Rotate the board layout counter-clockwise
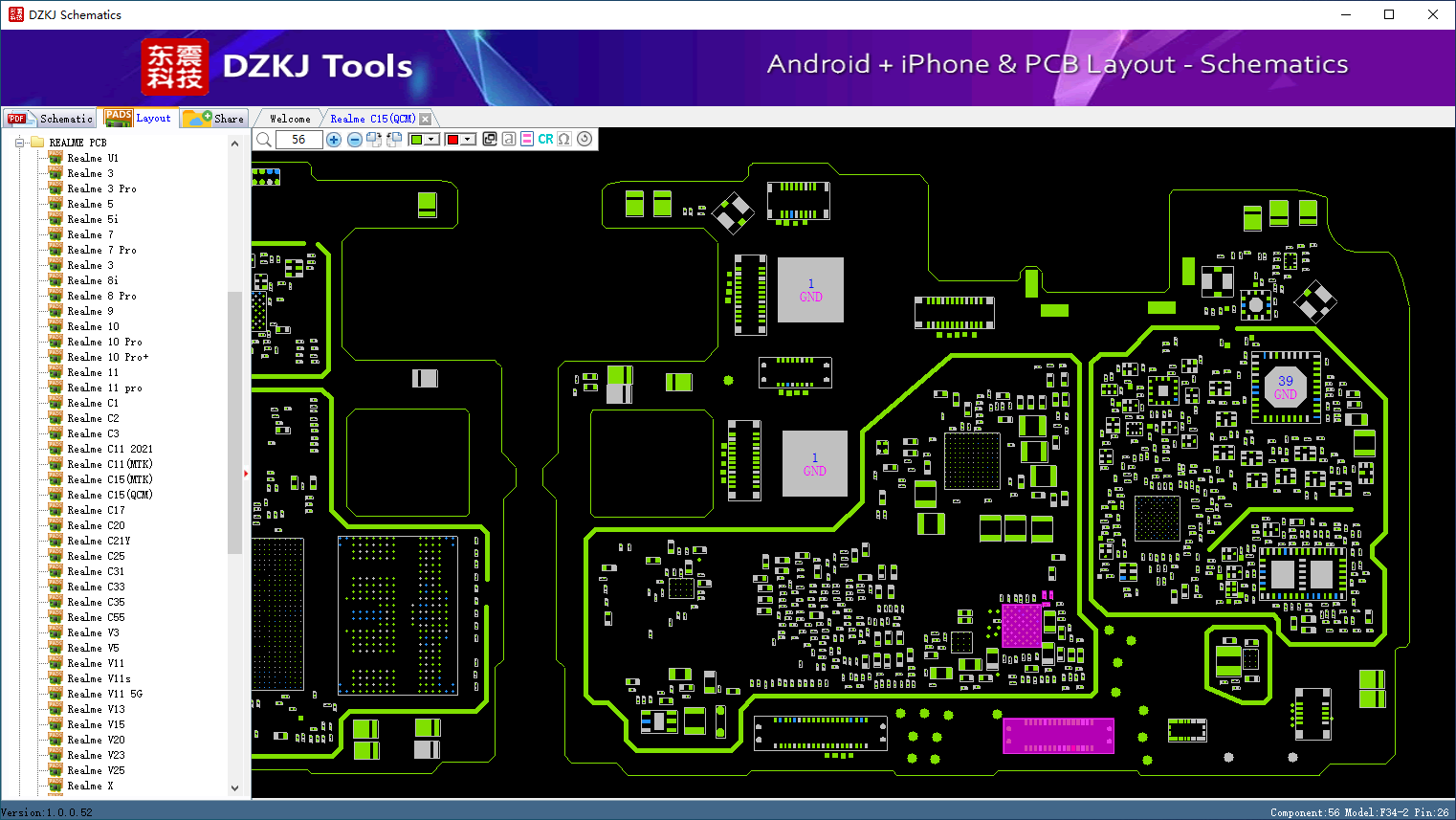Screen dimensions: 1456x820 393,140
